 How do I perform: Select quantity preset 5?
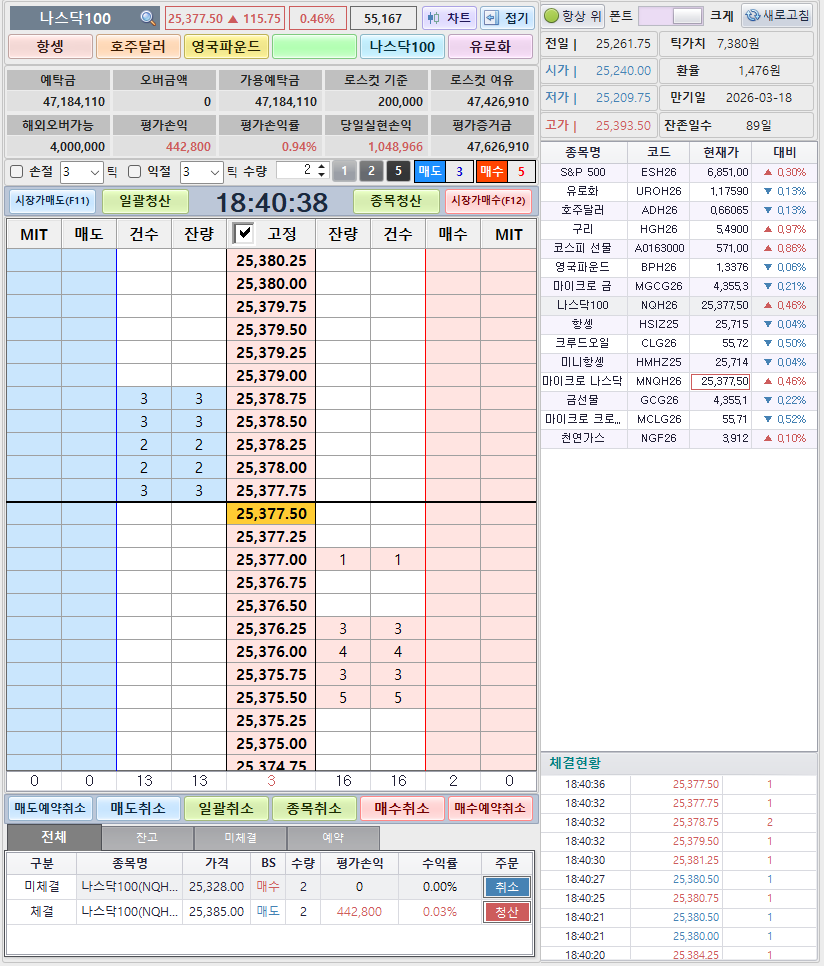[x=400, y=171]
